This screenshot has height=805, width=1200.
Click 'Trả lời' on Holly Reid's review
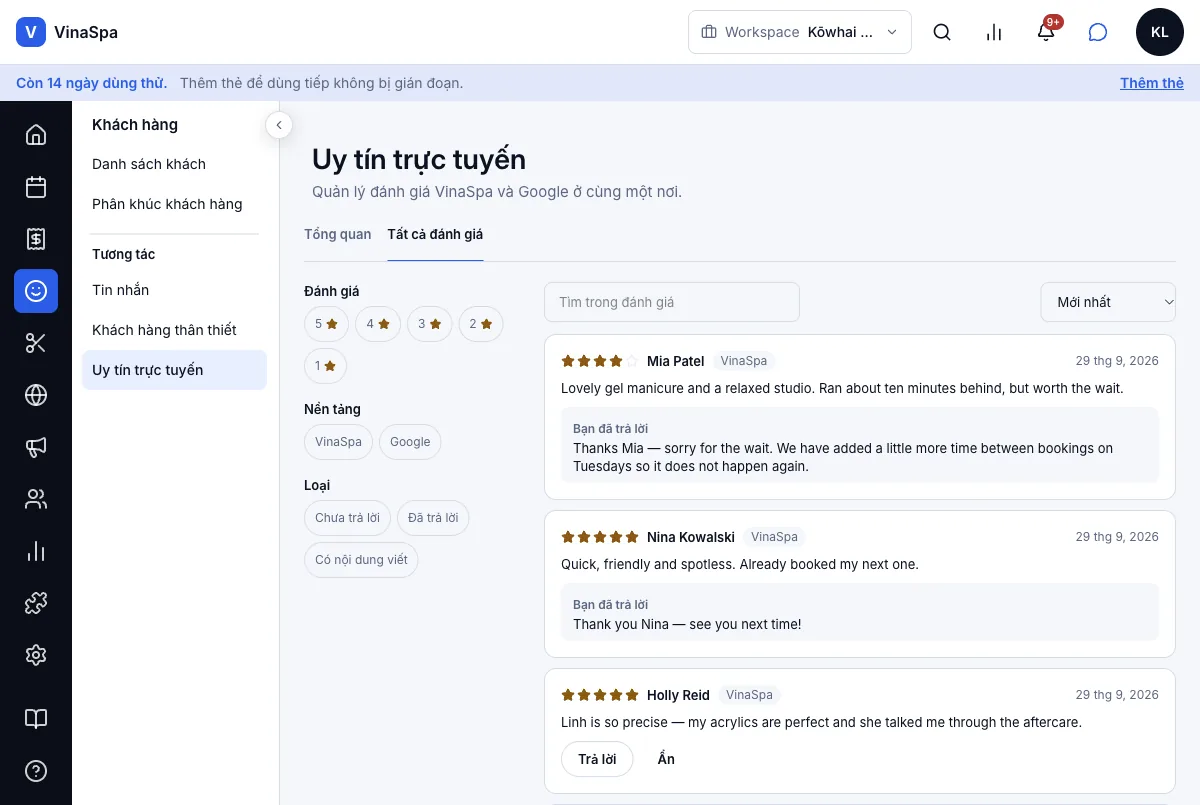point(597,759)
